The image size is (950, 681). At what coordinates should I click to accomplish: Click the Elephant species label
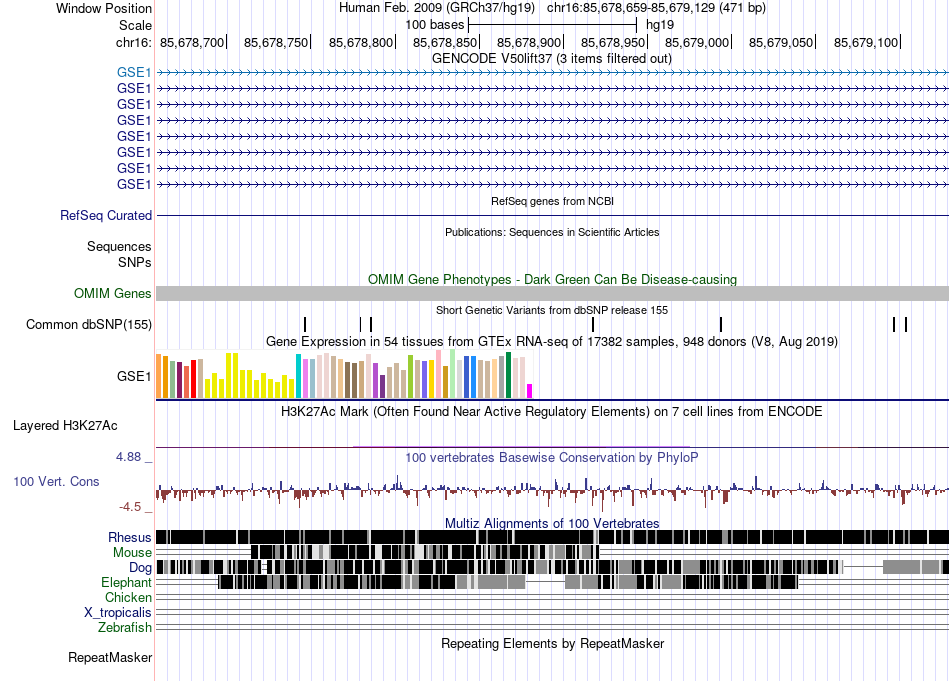click(126, 583)
